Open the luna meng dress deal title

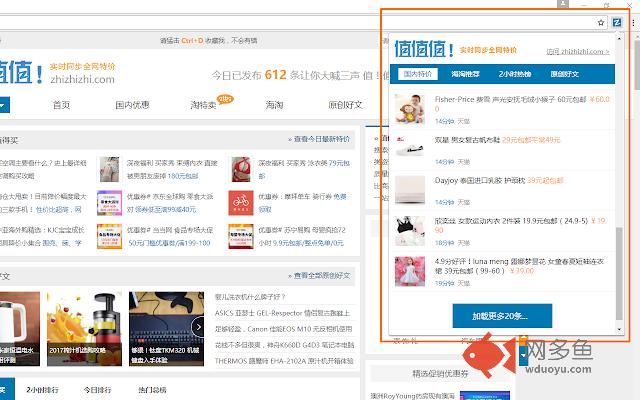[519, 266]
